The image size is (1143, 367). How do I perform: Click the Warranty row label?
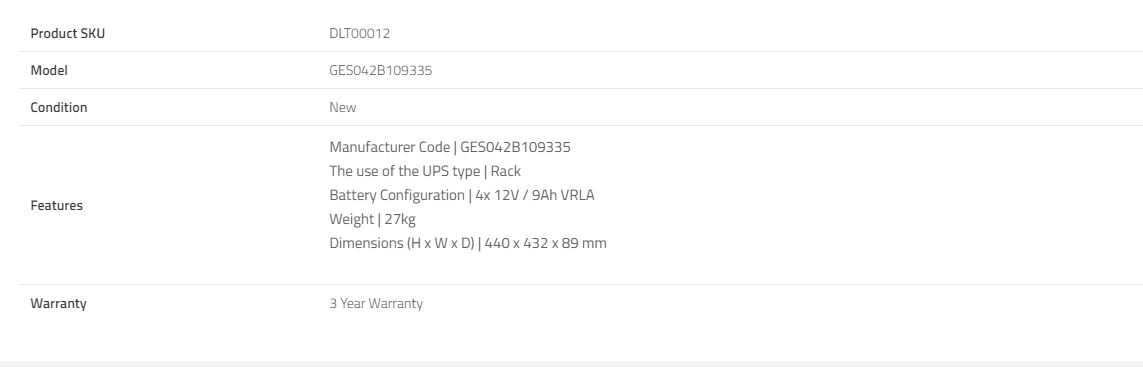pyautogui.click(x=58, y=303)
